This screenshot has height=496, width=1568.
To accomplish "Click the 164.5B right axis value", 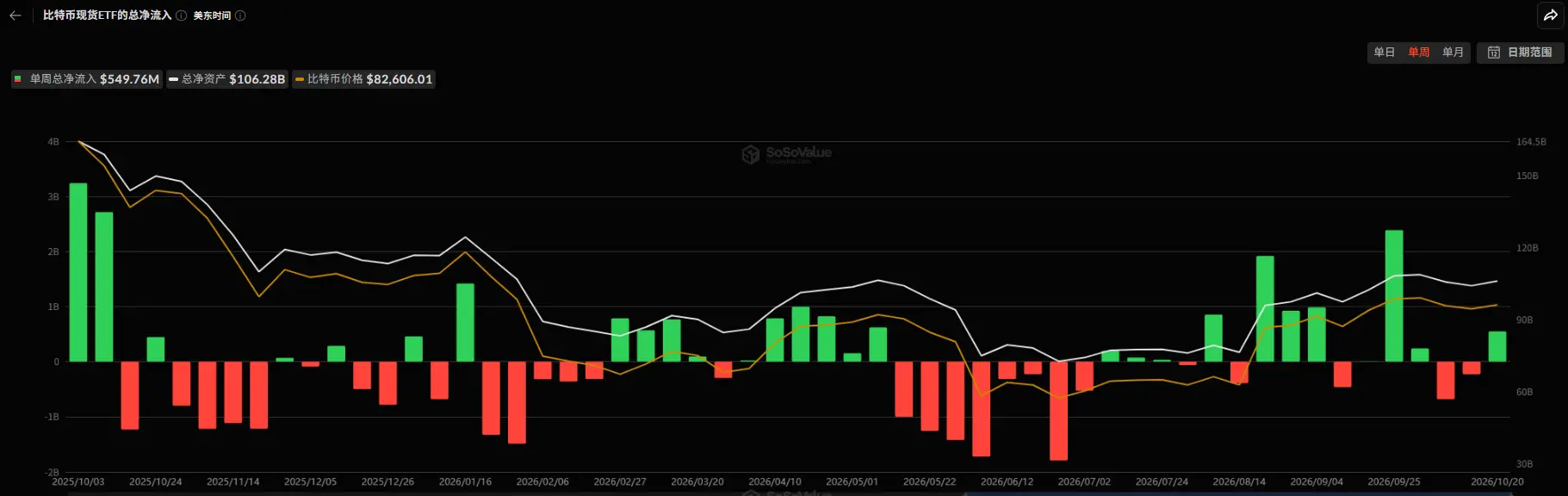I will click(1531, 142).
